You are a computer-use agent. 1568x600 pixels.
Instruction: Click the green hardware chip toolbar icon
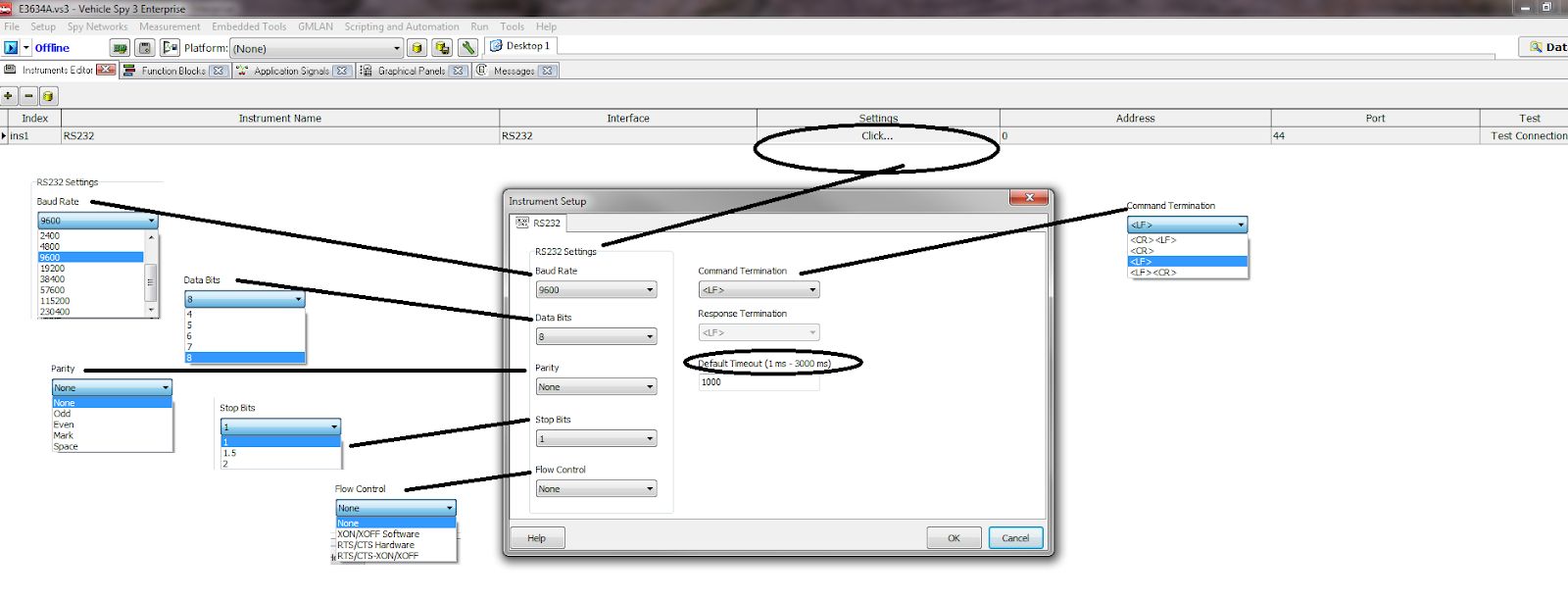point(120,48)
